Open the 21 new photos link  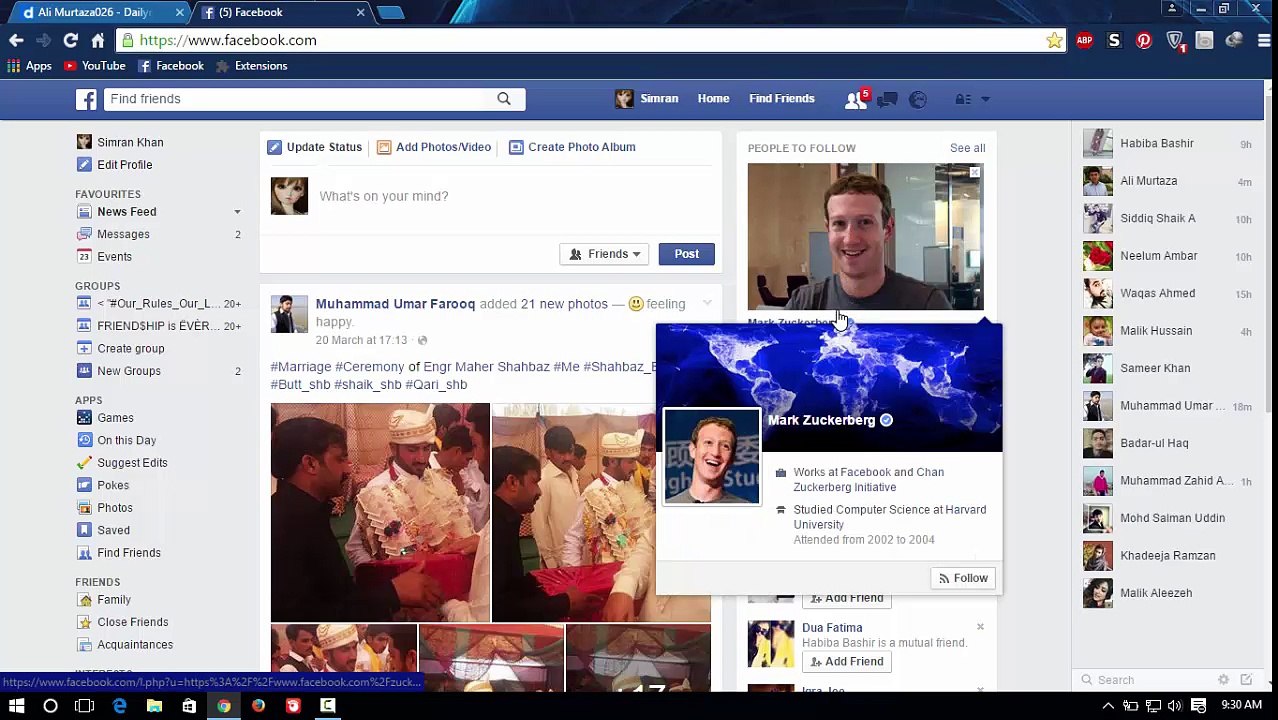564,304
